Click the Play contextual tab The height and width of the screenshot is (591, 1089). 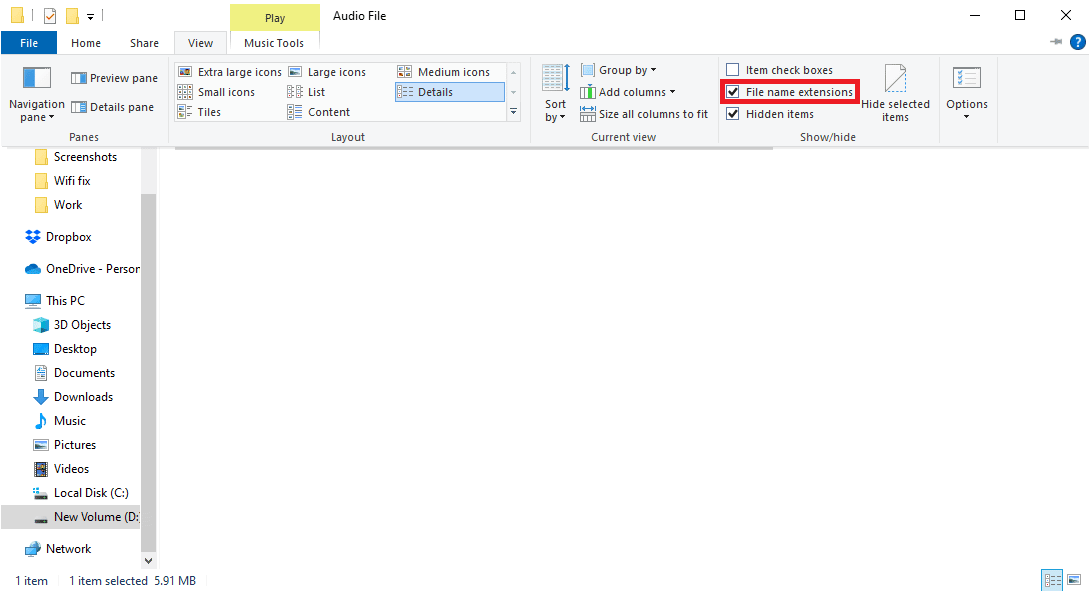point(275,18)
